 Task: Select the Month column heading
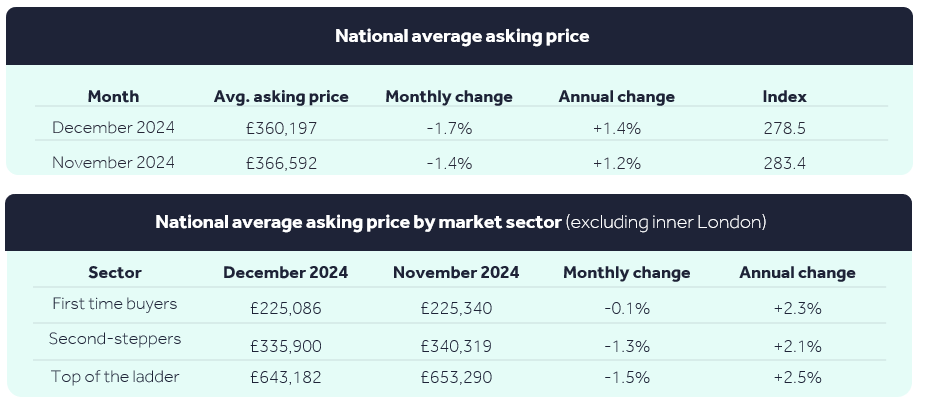113,96
